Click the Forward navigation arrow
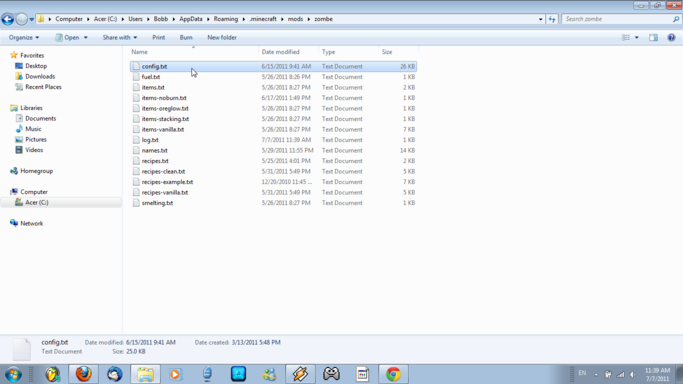The image size is (683, 384). [21, 19]
